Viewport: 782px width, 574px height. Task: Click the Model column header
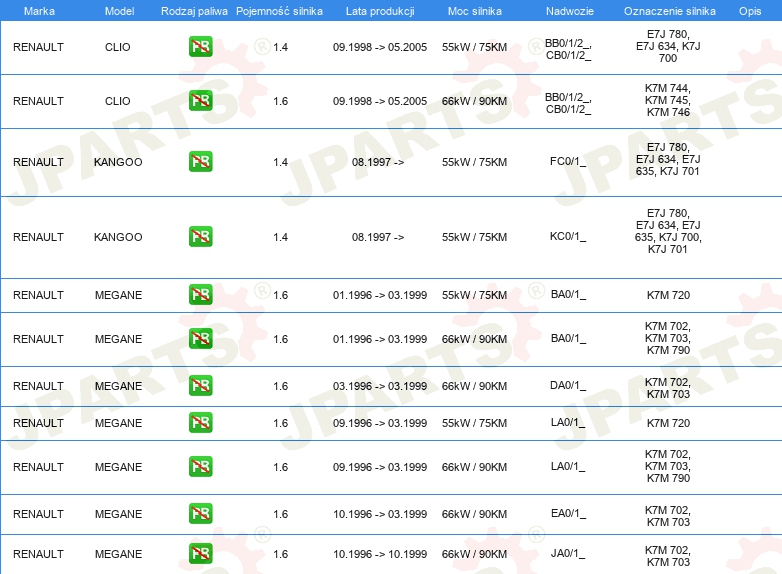tap(119, 11)
